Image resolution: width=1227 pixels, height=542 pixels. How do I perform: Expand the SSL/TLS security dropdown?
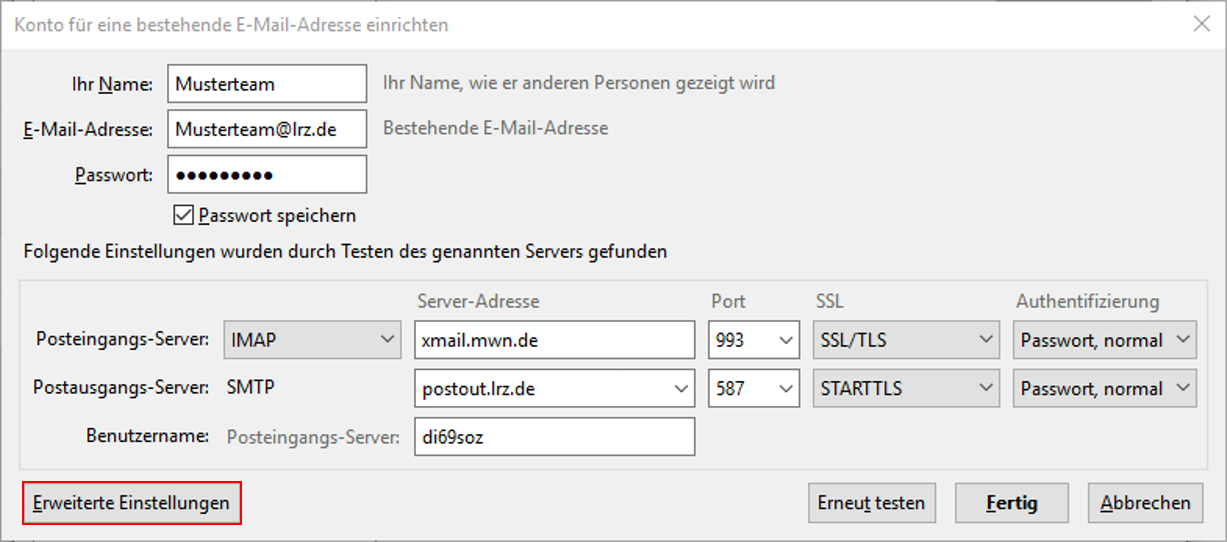905,340
